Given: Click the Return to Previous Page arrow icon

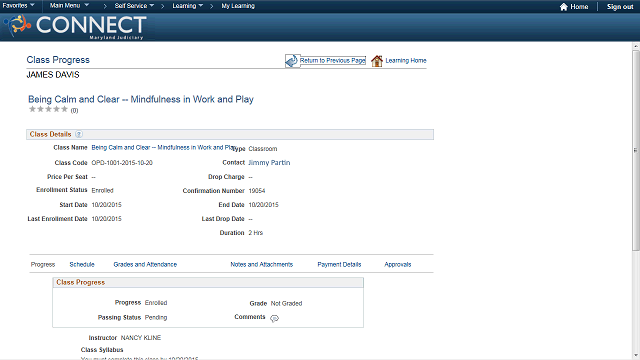Looking at the screenshot, I should (x=291, y=61).
